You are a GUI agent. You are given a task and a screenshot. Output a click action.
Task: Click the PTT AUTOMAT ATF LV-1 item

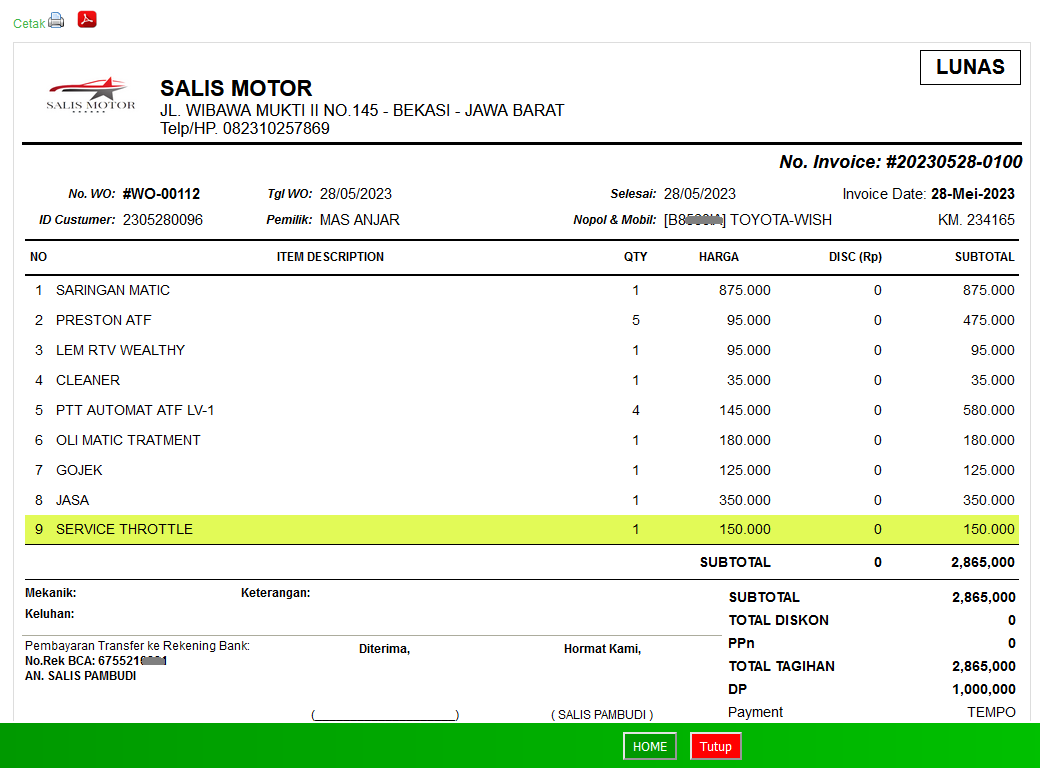pyautogui.click(x=135, y=410)
